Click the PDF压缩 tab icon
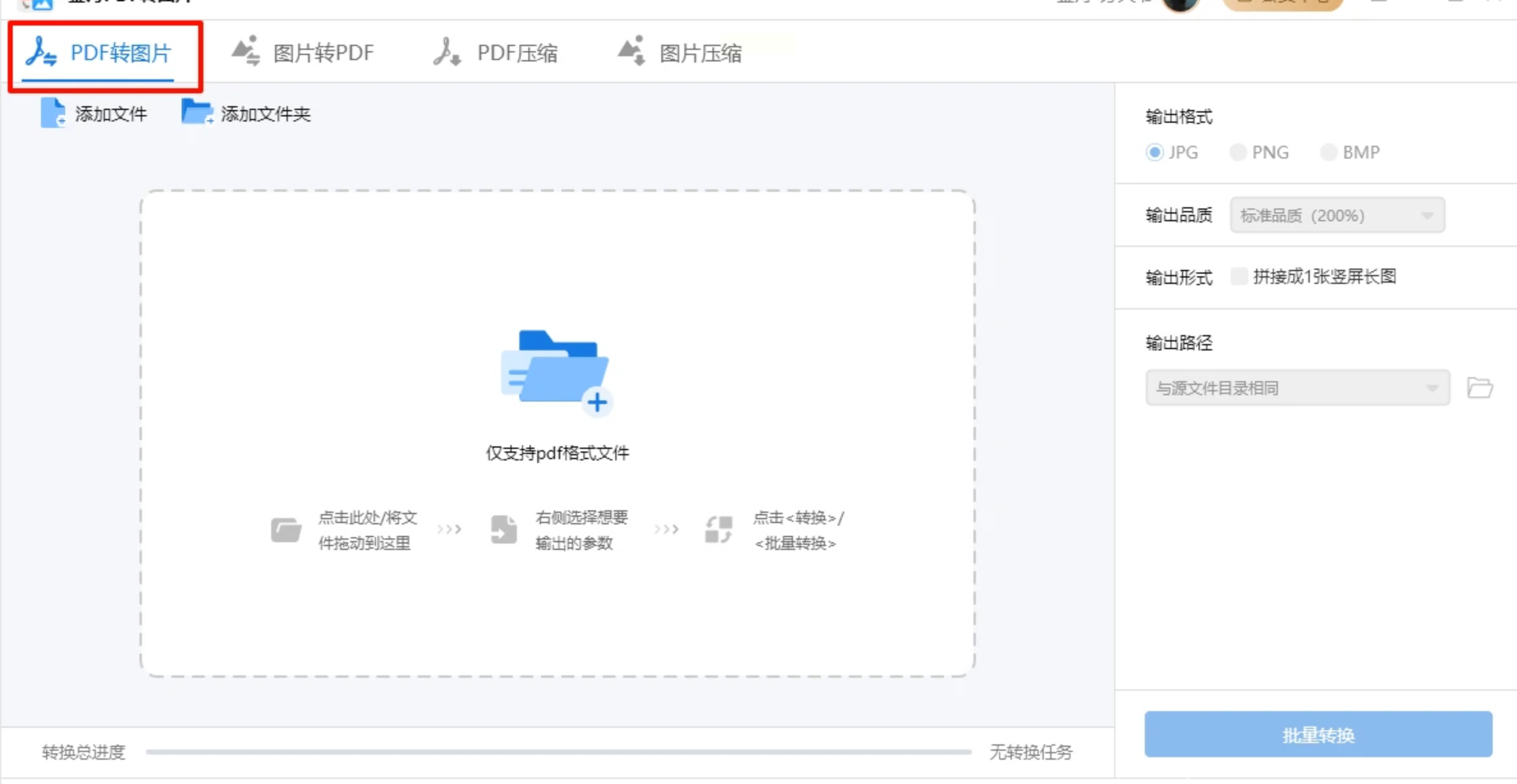The height and width of the screenshot is (784, 1517). [447, 52]
